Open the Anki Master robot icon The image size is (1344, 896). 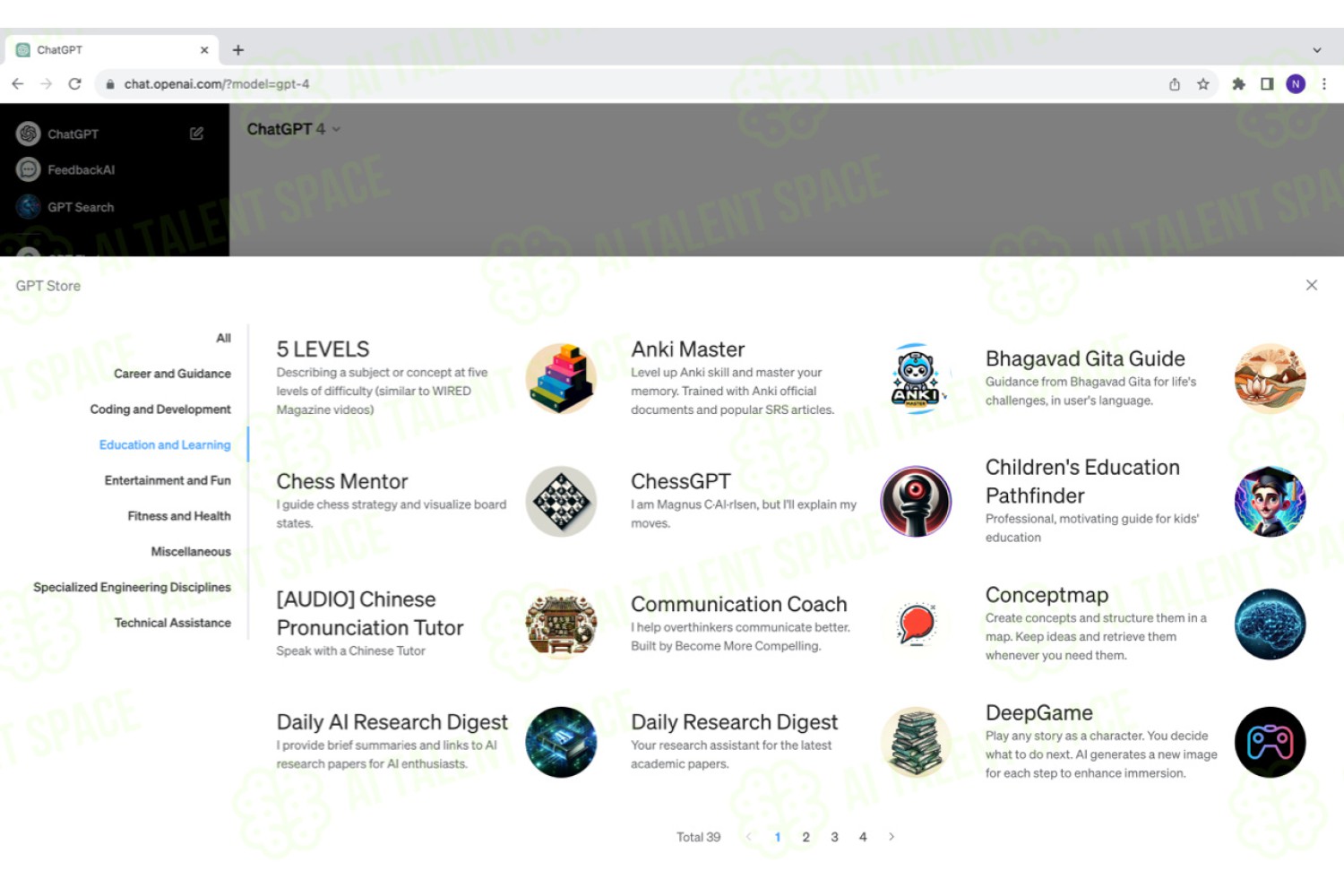916,379
